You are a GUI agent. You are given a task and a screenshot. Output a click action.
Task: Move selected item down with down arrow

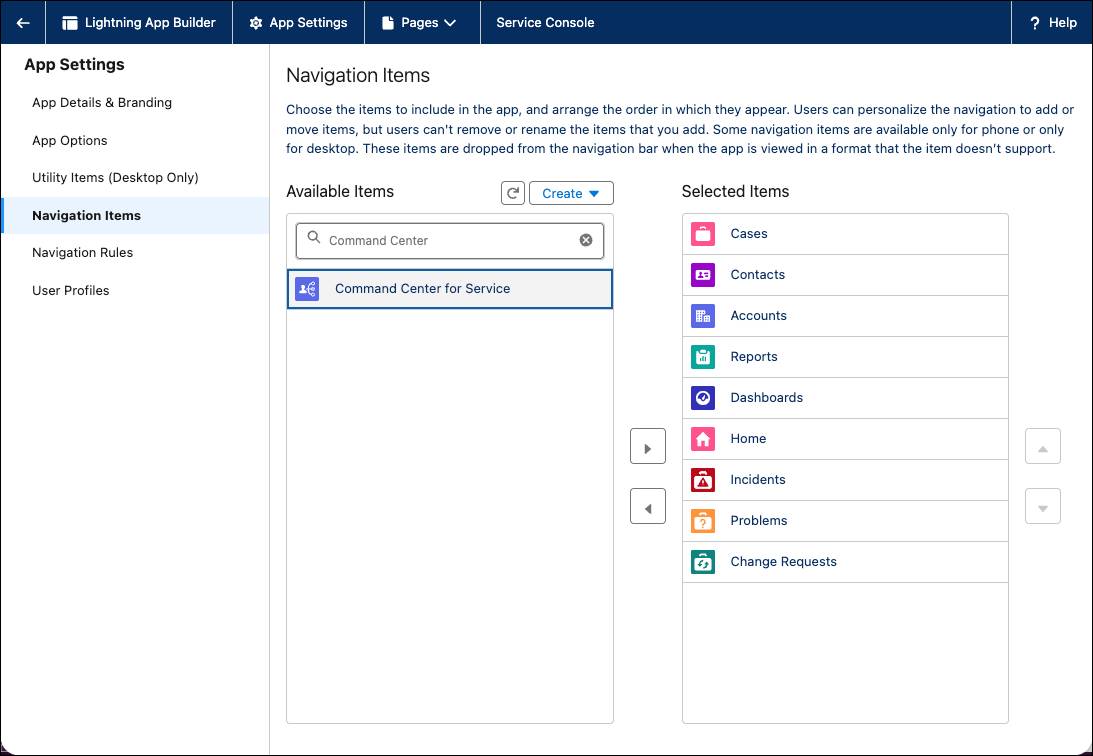(1043, 507)
